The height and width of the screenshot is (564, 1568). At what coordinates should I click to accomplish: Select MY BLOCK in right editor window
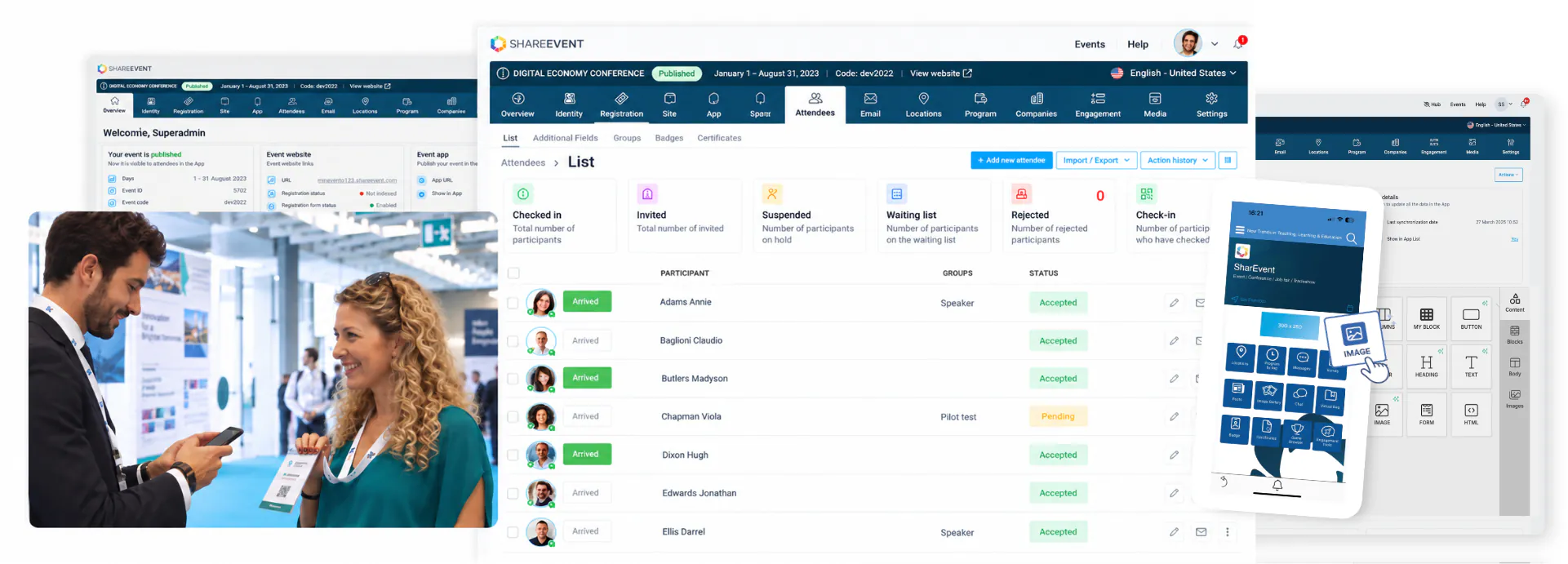coord(1426,318)
